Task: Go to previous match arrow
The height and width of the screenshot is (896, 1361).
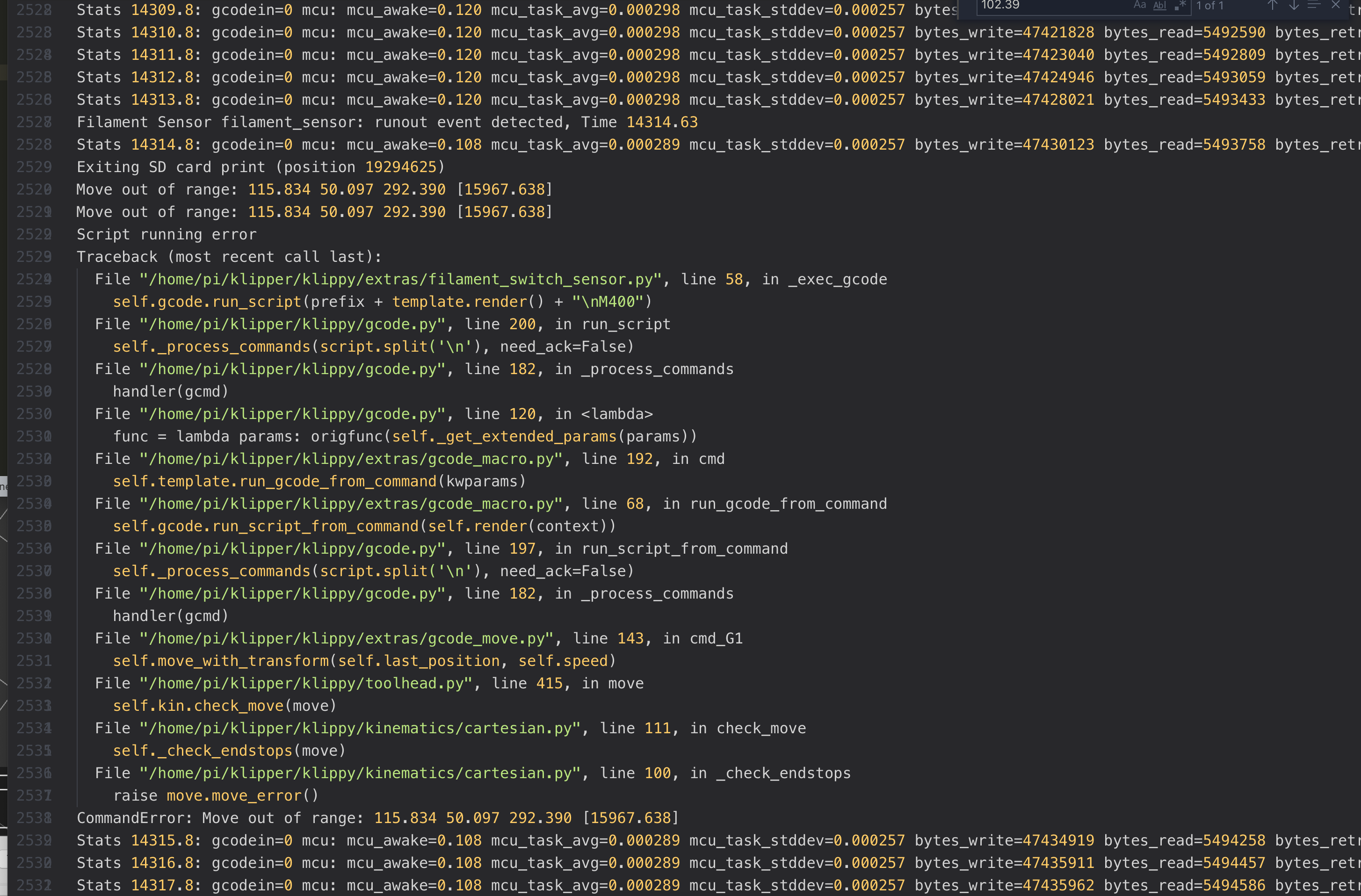Action: coord(1272,6)
